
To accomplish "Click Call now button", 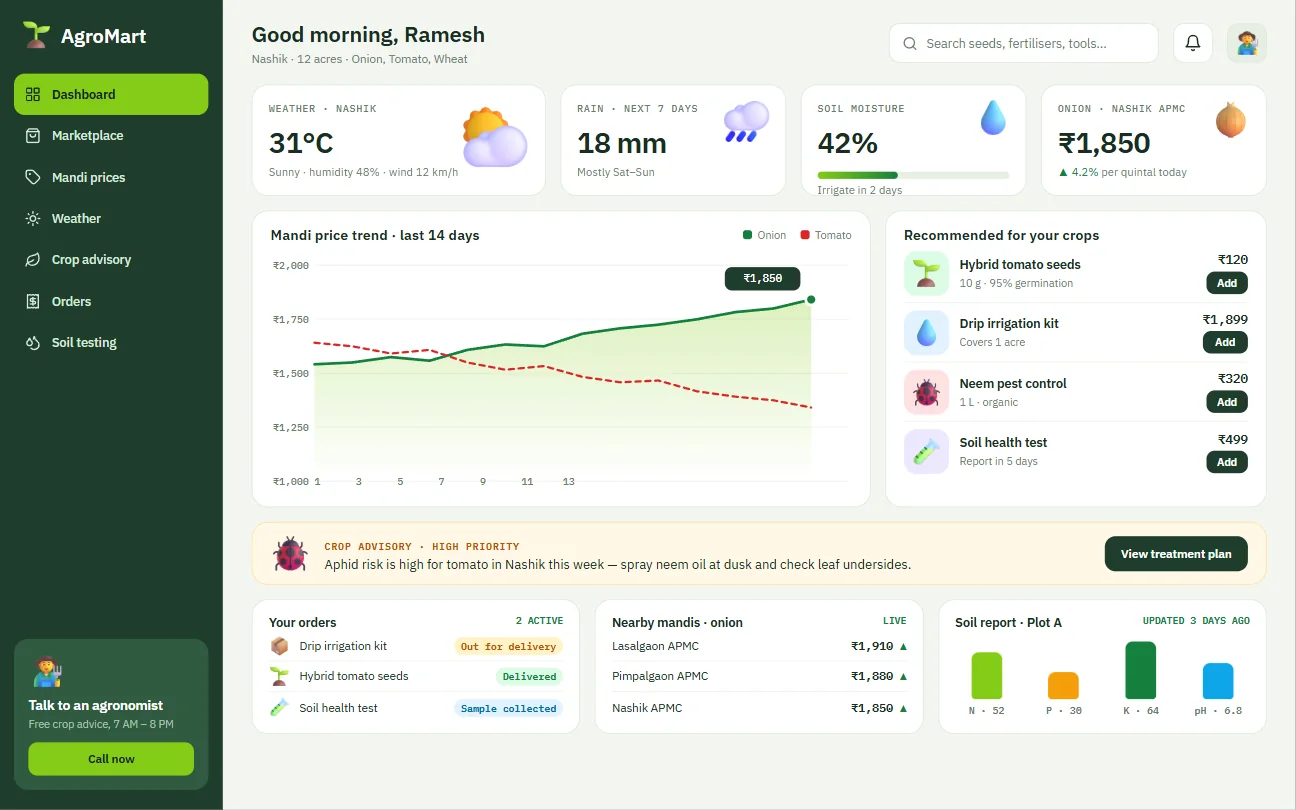I will [x=111, y=759].
